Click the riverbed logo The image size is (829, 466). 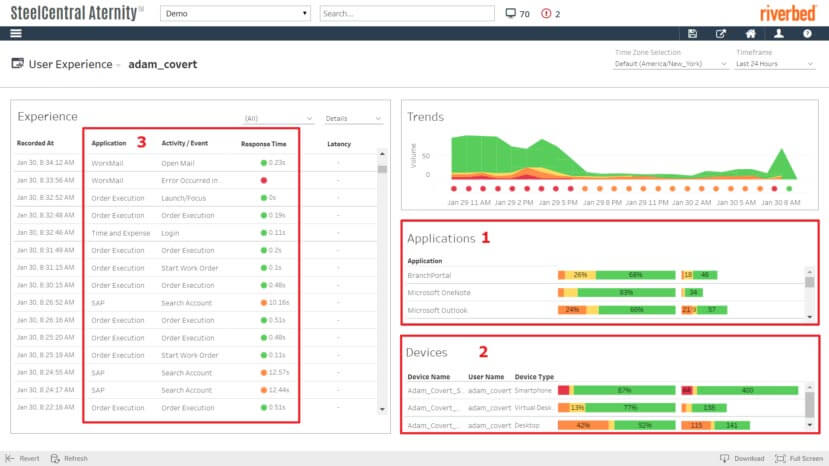pos(788,13)
